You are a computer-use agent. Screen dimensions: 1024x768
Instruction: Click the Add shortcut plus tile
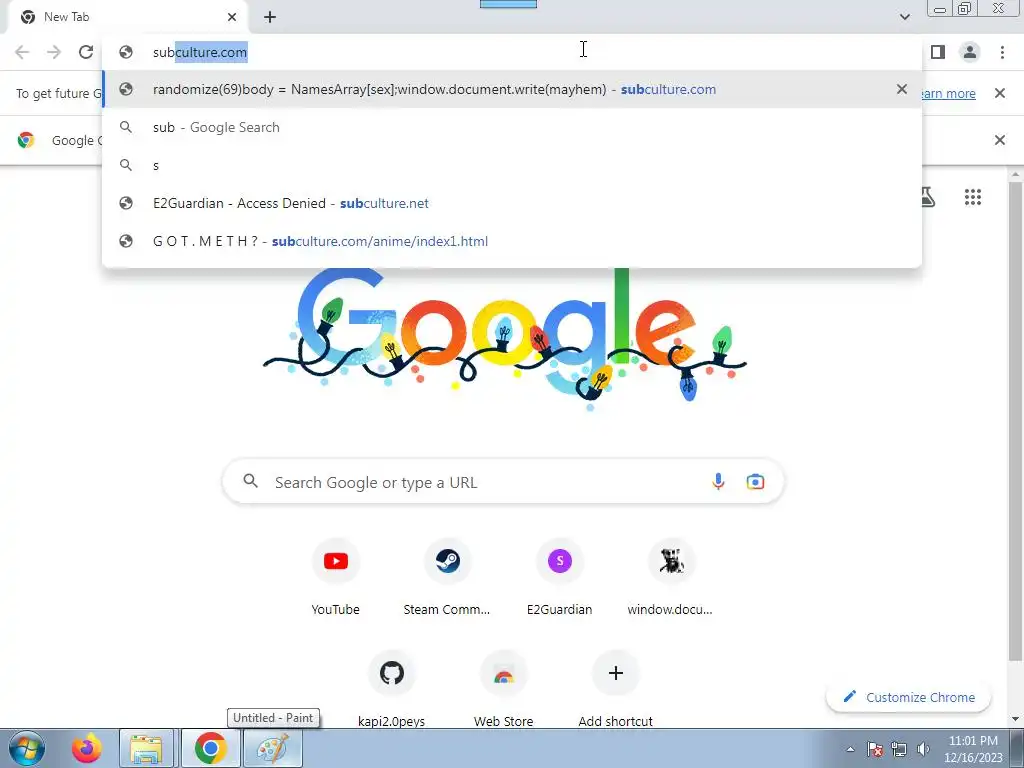tap(615, 690)
